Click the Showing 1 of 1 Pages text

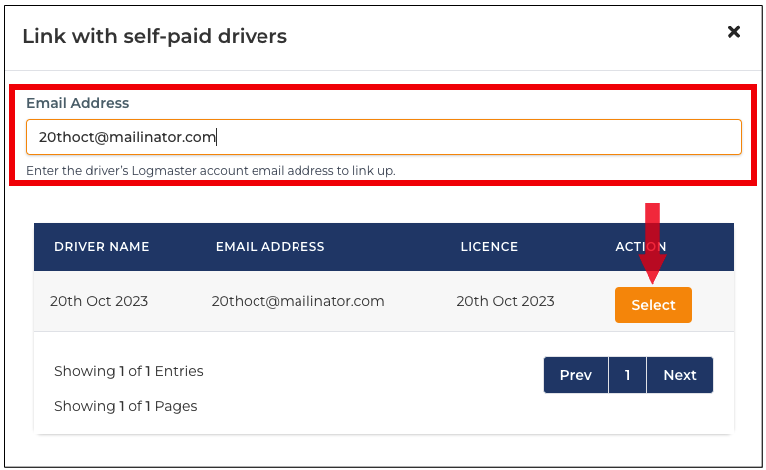point(126,406)
